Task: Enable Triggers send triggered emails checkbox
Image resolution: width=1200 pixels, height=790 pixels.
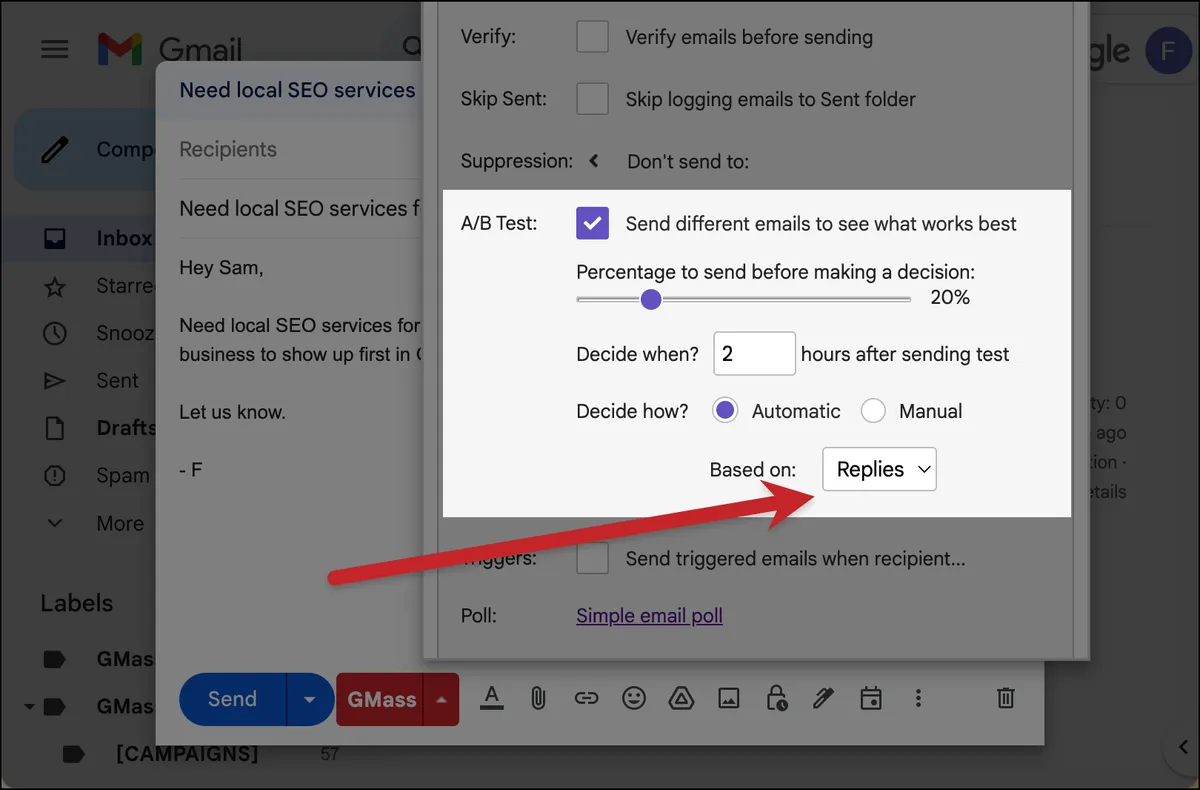Action: (593, 558)
